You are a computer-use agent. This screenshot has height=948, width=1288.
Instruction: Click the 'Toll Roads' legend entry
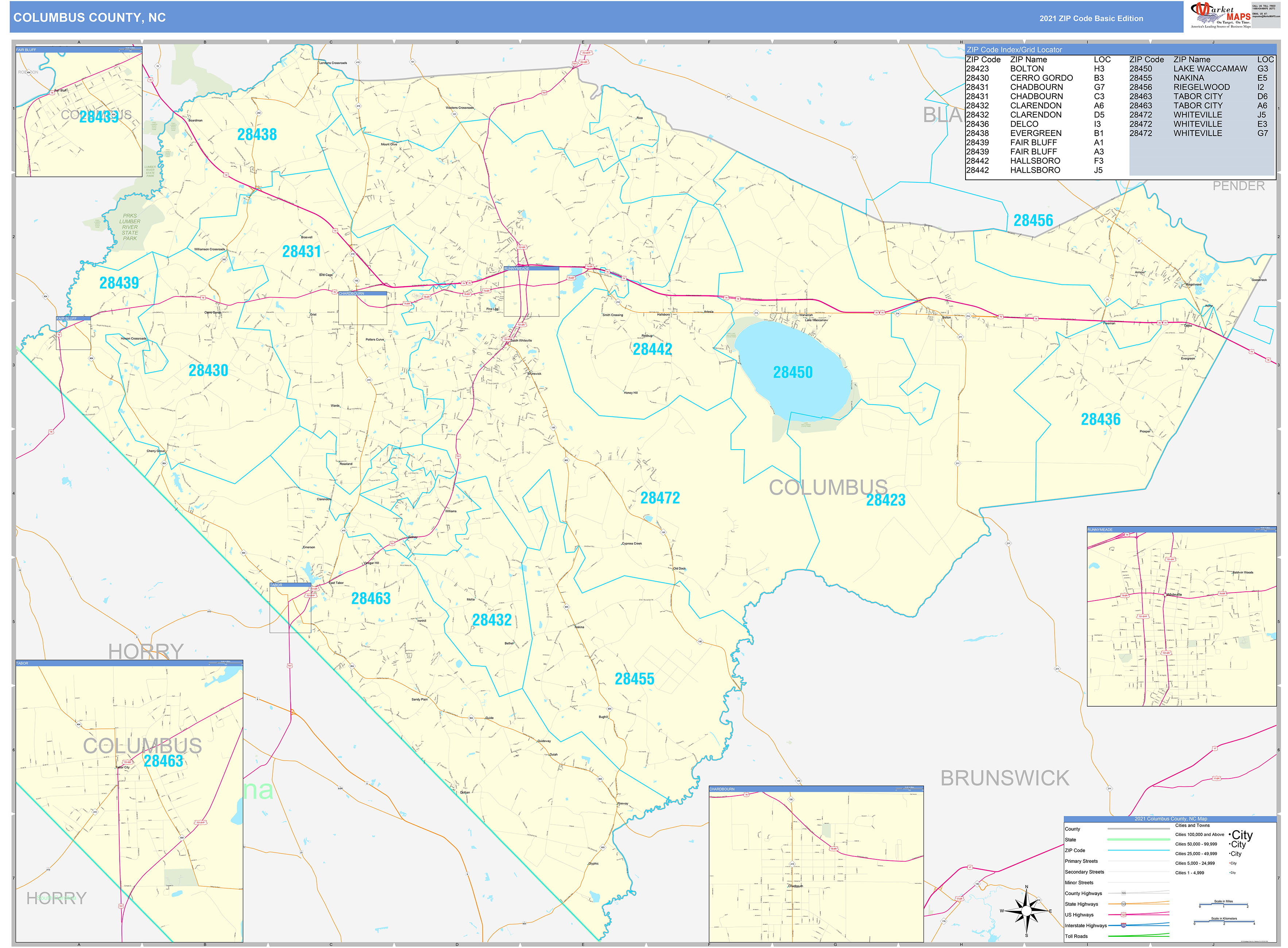pos(1117,937)
